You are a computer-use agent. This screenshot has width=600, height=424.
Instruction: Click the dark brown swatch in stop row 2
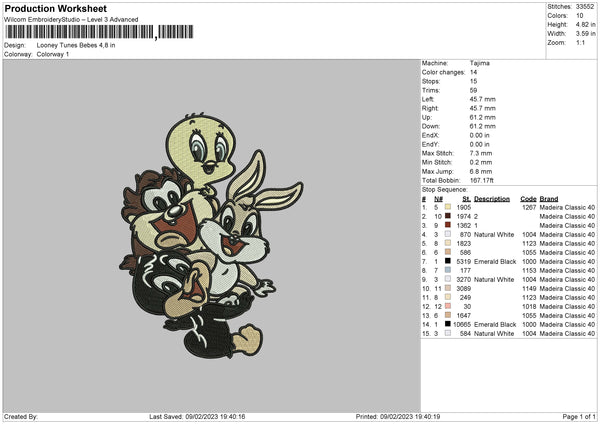coord(448,216)
